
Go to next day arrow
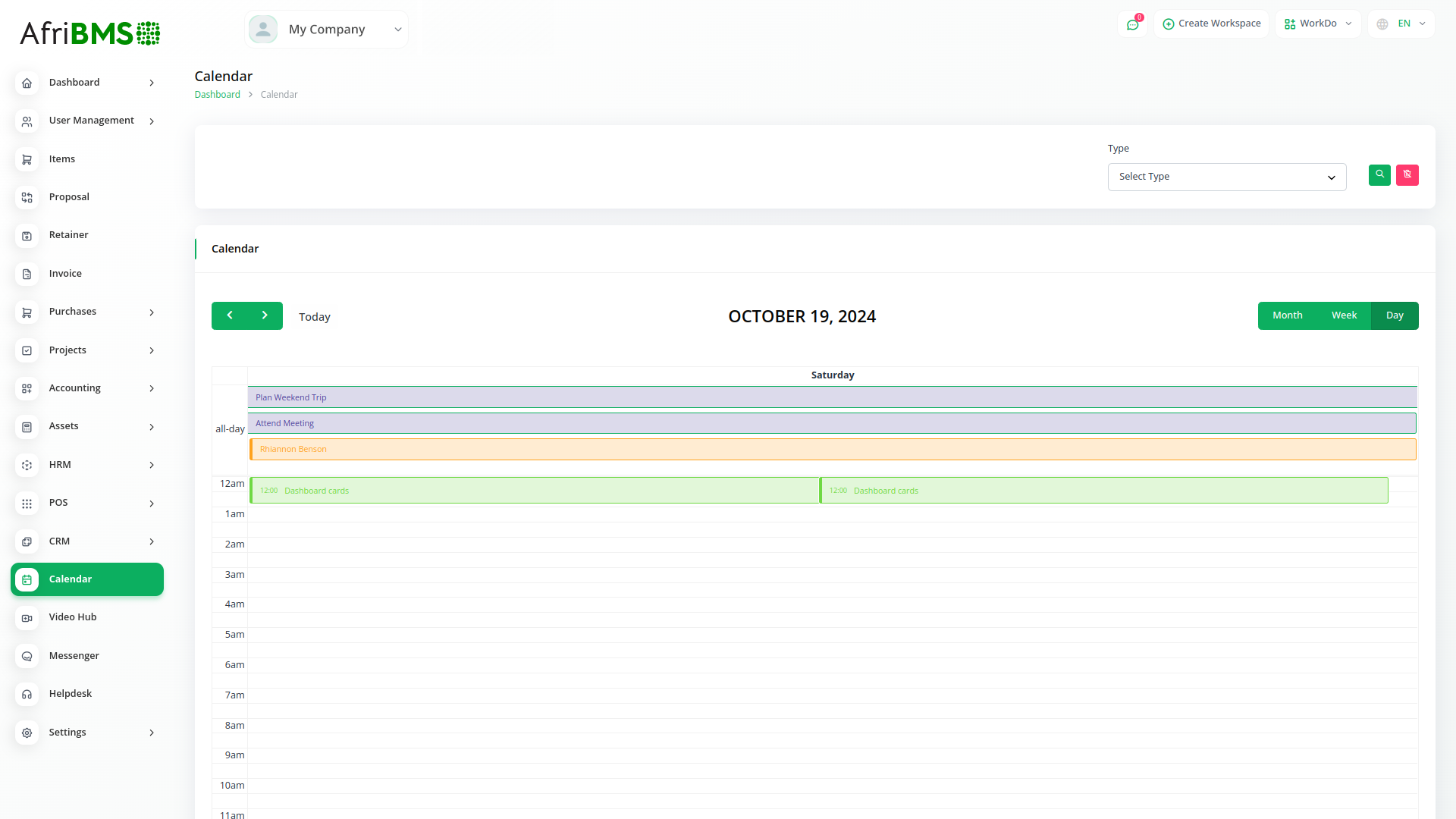pyautogui.click(x=265, y=315)
